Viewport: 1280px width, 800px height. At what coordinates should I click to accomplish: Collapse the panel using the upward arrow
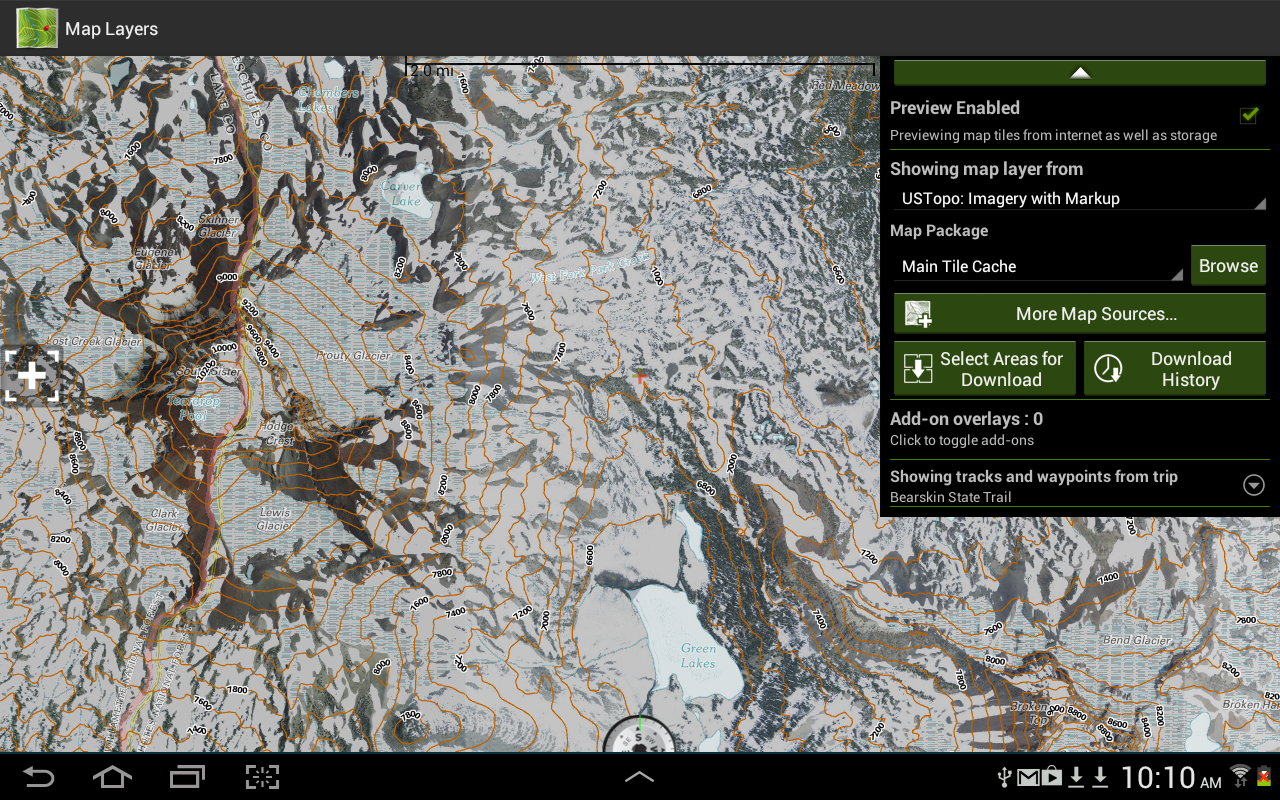click(x=1080, y=71)
